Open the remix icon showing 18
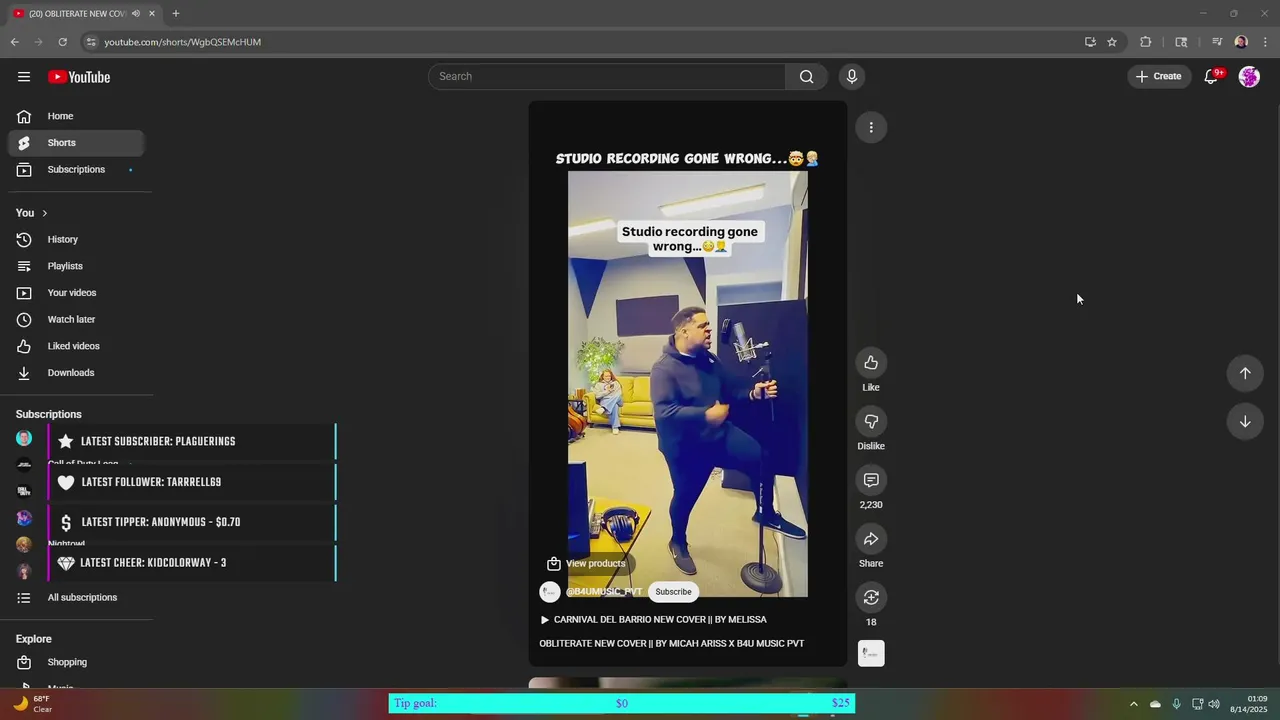1280x720 pixels. pyautogui.click(x=871, y=598)
